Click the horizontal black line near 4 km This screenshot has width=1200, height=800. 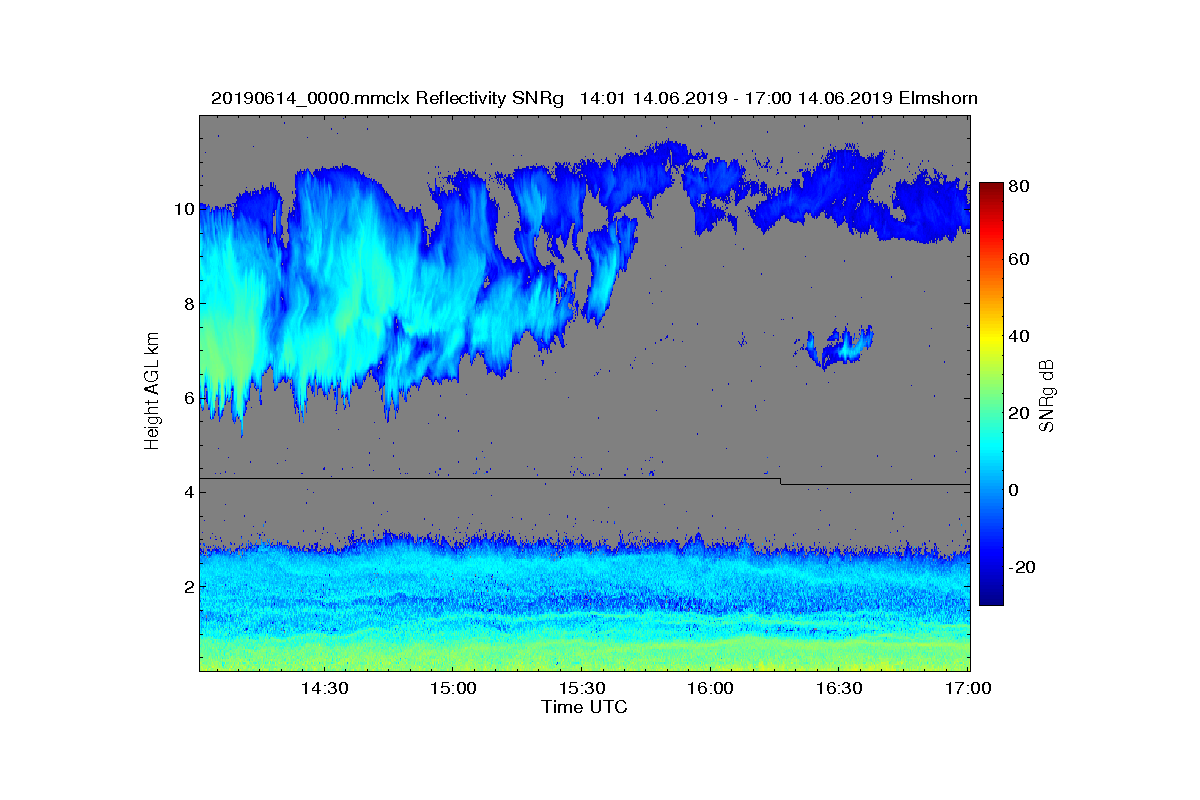(585, 480)
